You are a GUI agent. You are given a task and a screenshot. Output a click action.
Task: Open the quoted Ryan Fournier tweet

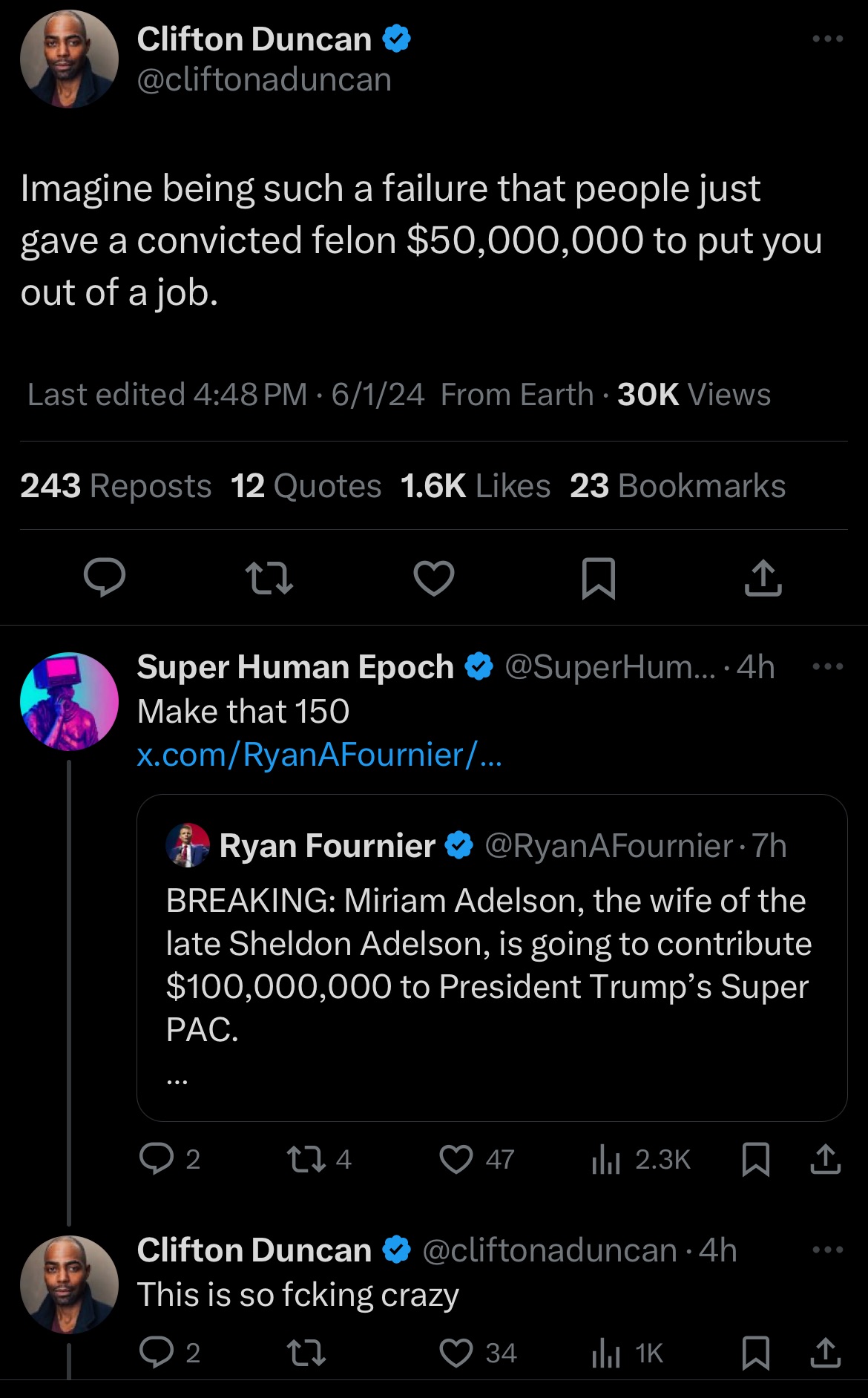tap(491, 965)
